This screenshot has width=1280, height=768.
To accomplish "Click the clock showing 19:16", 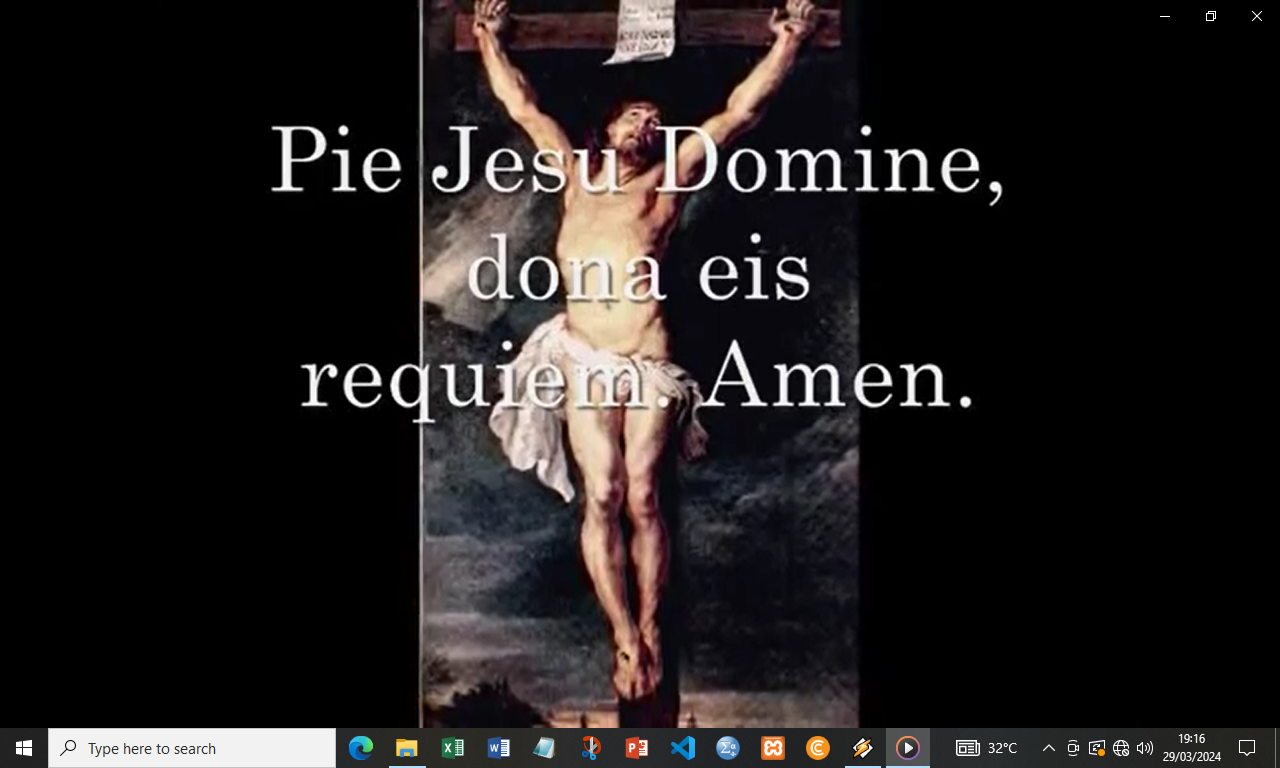I will 1191,748.
